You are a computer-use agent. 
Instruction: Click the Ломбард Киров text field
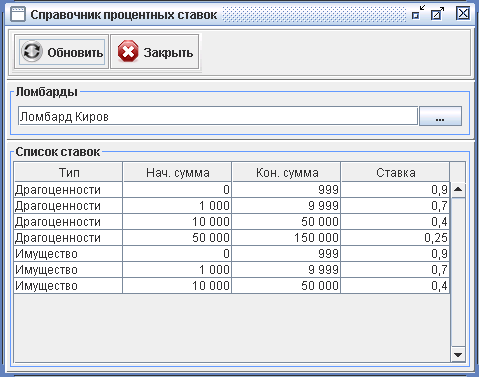pos(218,116)
